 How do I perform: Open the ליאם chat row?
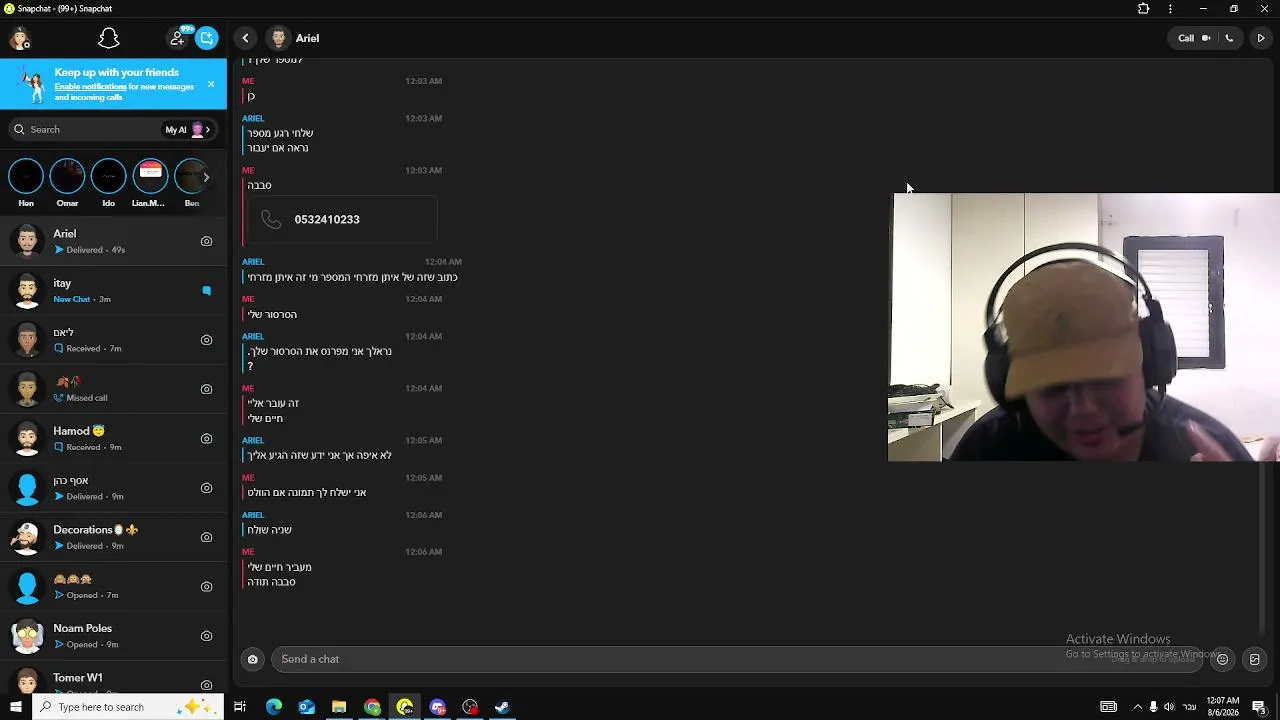(113, 340)
